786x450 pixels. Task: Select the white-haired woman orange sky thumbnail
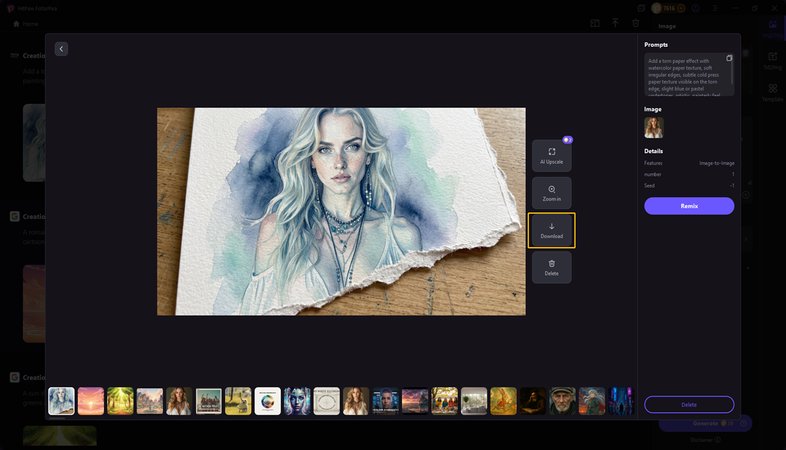click(x=592, y=401)
